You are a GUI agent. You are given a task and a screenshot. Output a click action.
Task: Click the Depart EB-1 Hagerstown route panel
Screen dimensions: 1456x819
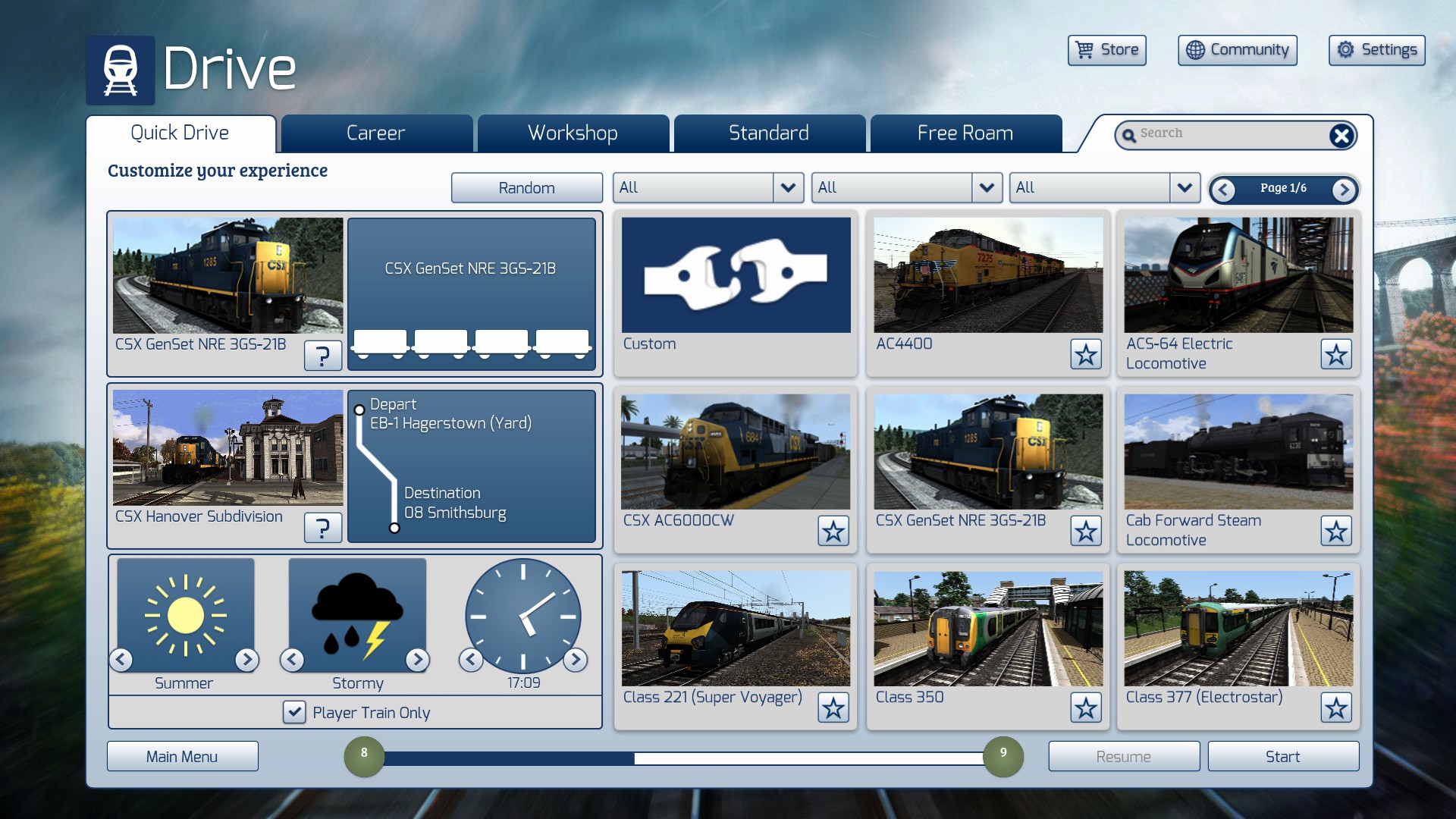pyautogui.click(x=471, y=466)
